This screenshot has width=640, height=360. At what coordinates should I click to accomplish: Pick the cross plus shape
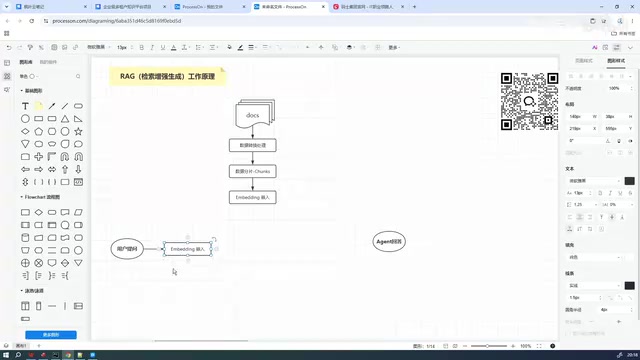[38, 157]
